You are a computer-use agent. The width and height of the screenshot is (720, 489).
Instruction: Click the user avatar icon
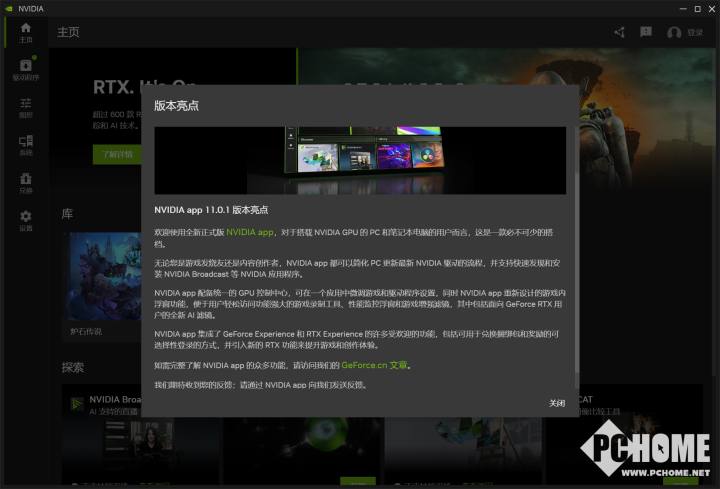(x=674, y=33)
